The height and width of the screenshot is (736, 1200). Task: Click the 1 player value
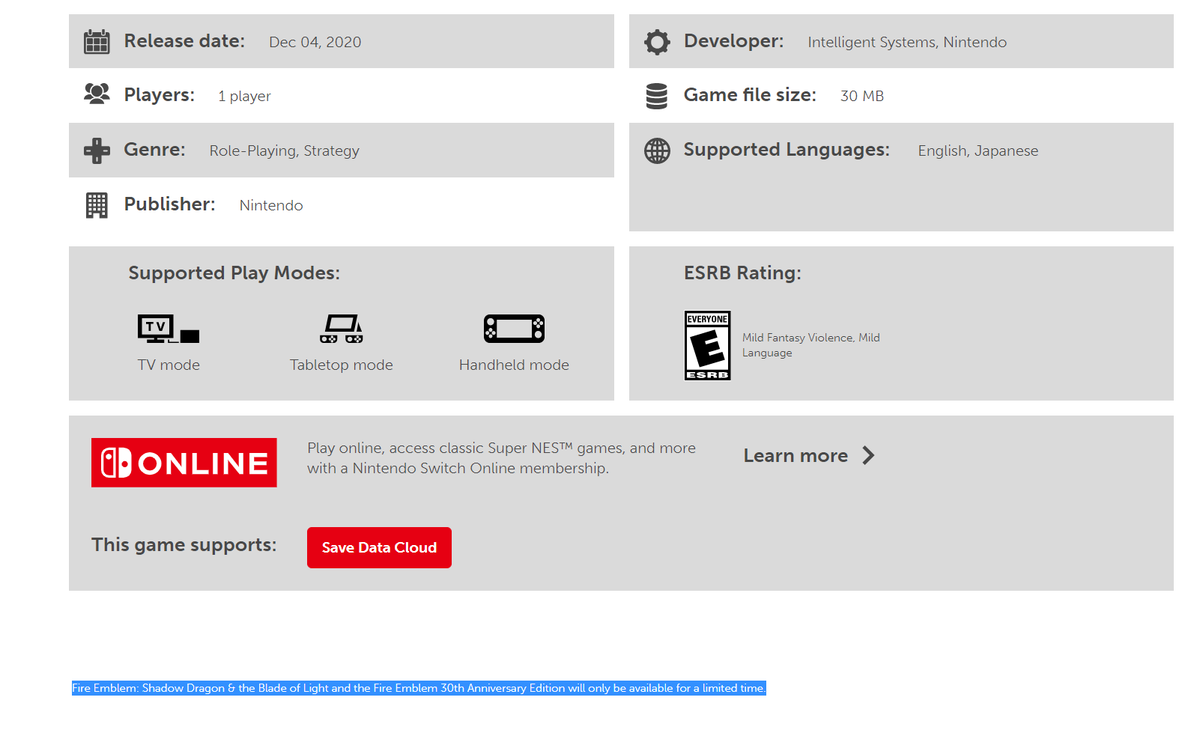click(x=244, y=96)
